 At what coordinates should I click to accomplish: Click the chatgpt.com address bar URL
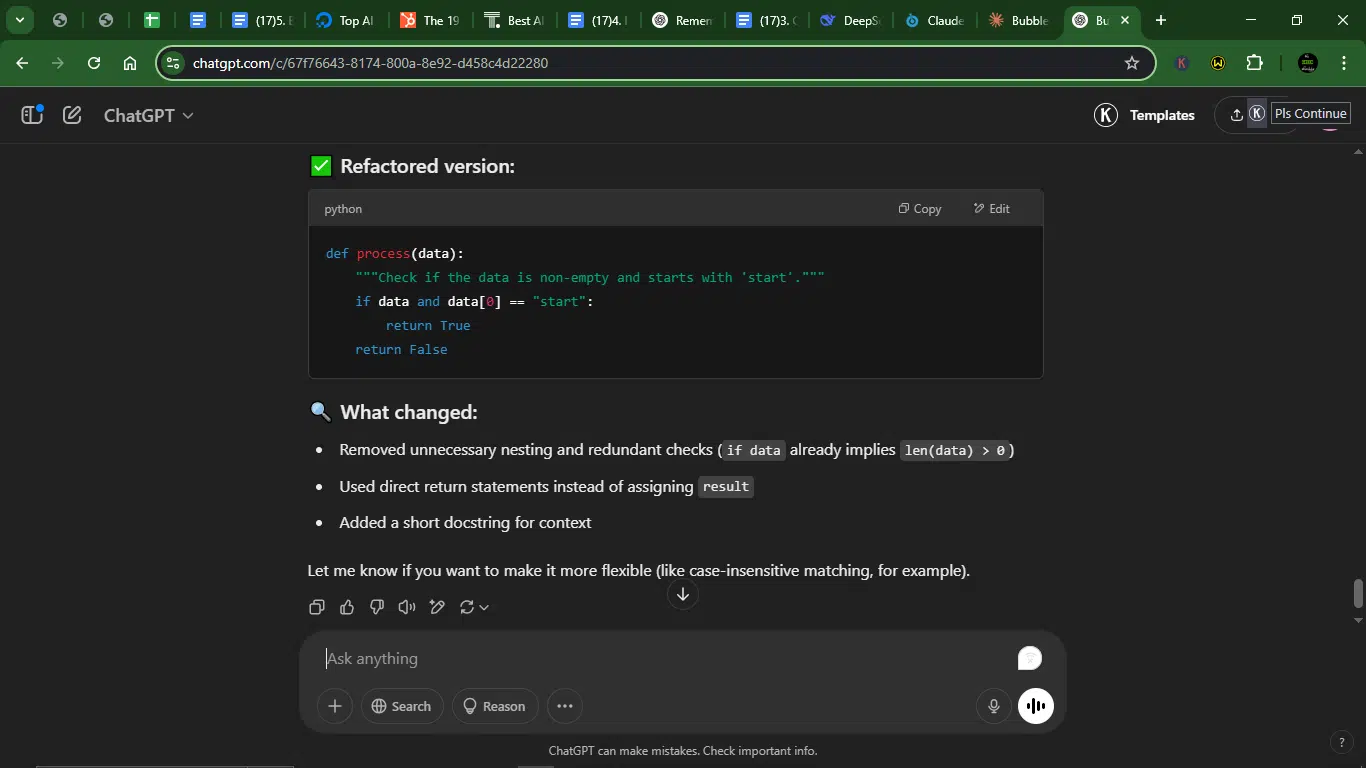(370, 63)
